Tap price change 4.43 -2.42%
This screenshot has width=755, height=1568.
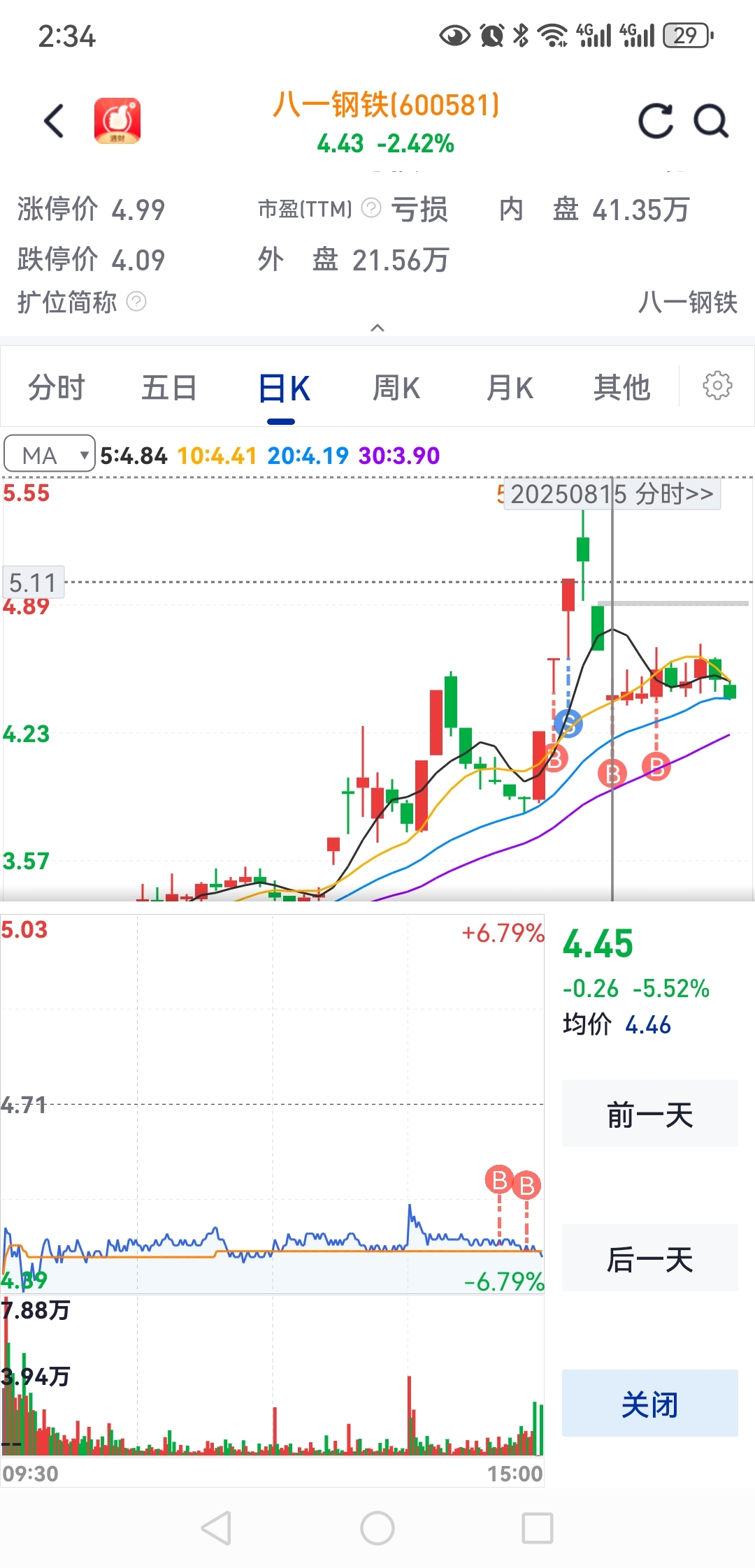click(x=386, y=144)
